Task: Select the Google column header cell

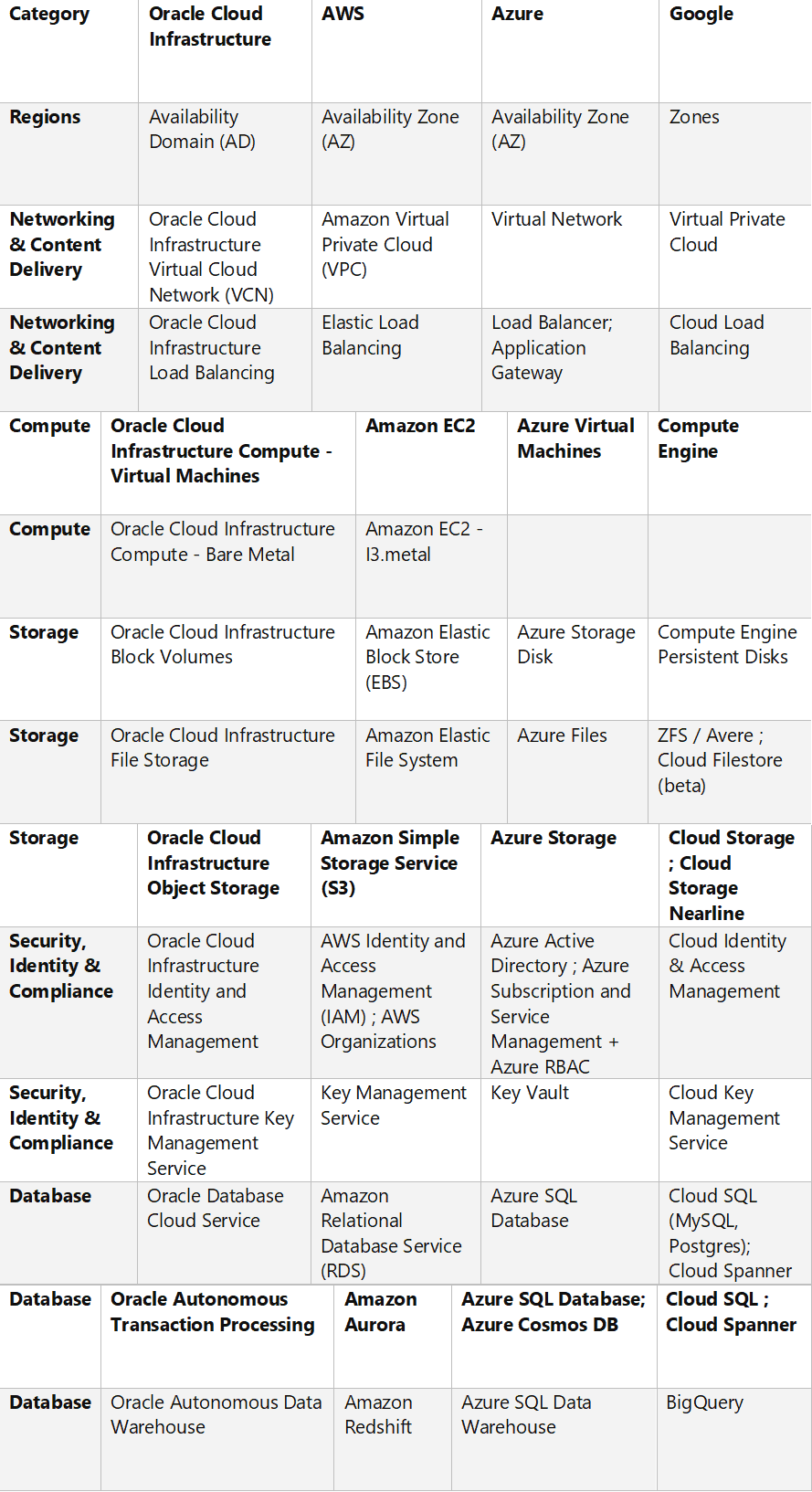Action: coord(701,15)
